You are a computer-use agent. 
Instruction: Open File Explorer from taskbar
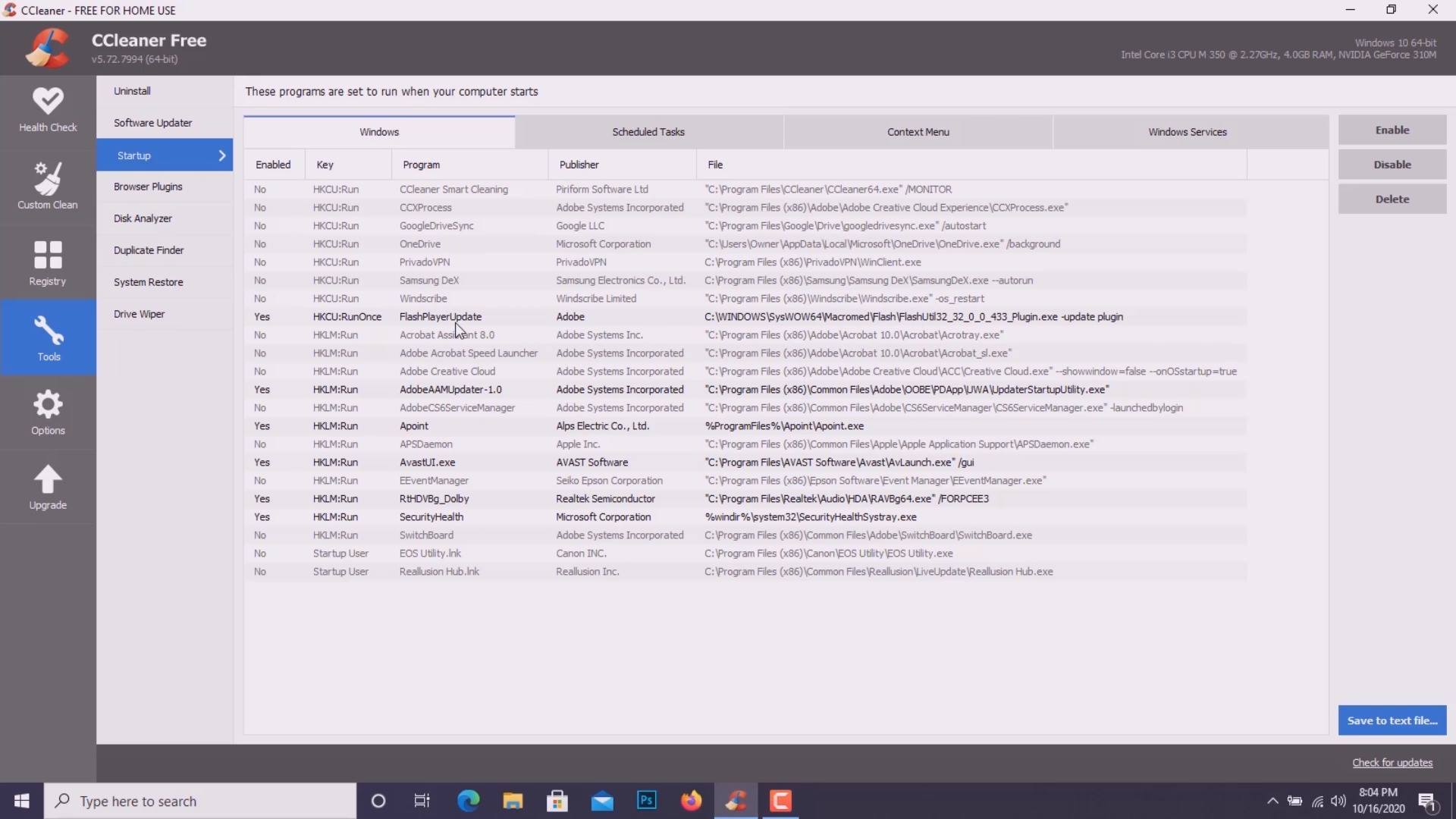coord(513,801)
